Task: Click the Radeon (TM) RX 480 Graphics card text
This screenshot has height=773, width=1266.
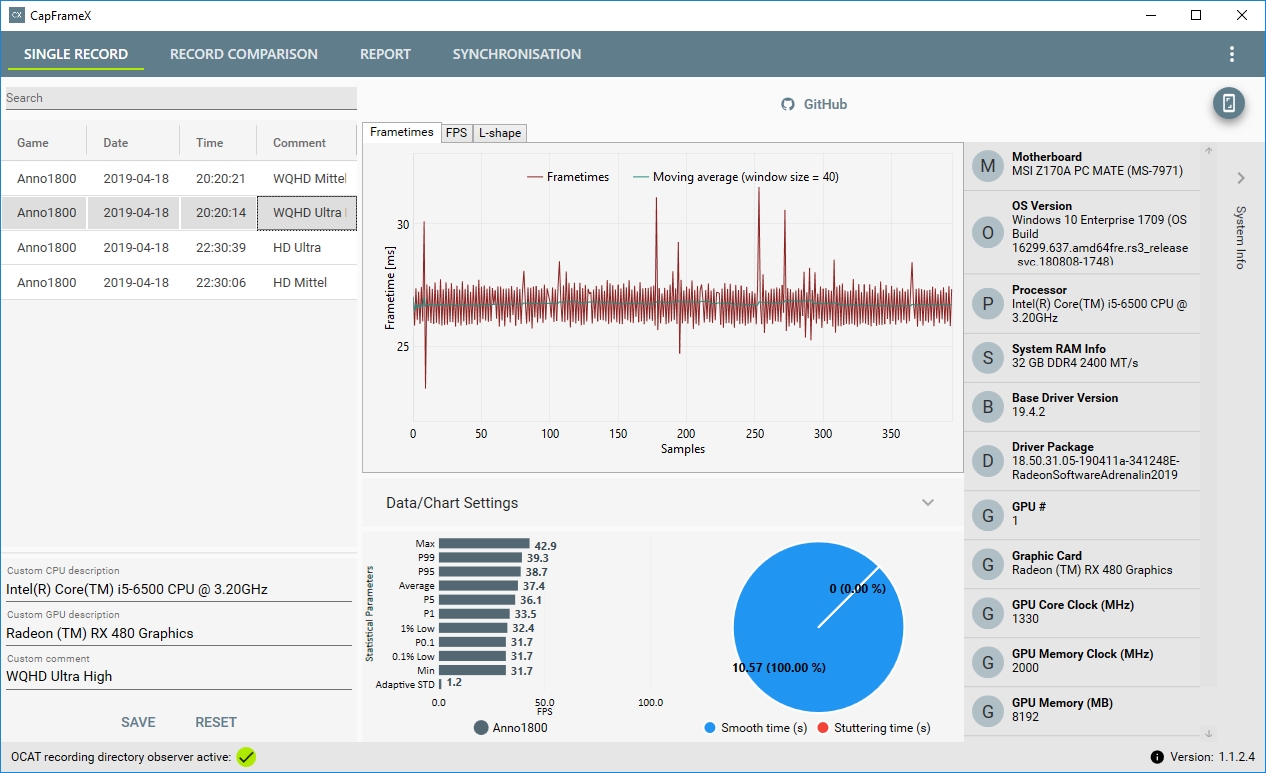Action: 1092,570
